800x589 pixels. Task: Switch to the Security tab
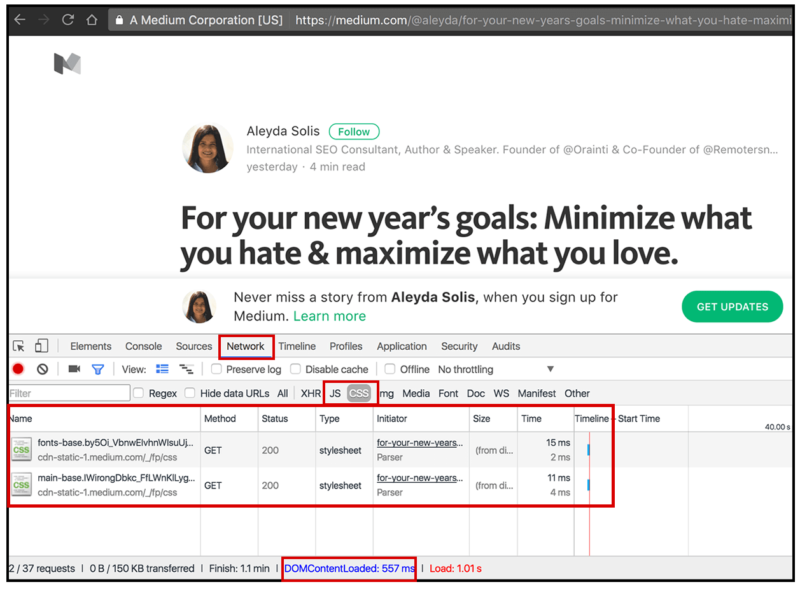point(459,346)
